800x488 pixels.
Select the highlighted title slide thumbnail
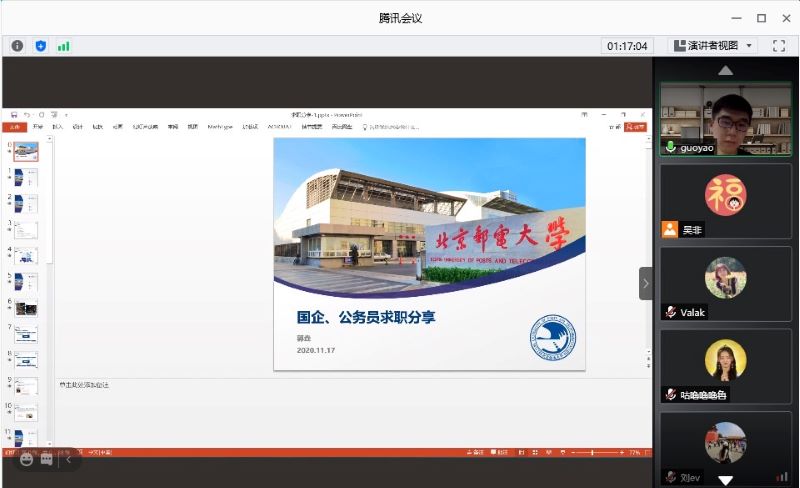tap(26, 152)
